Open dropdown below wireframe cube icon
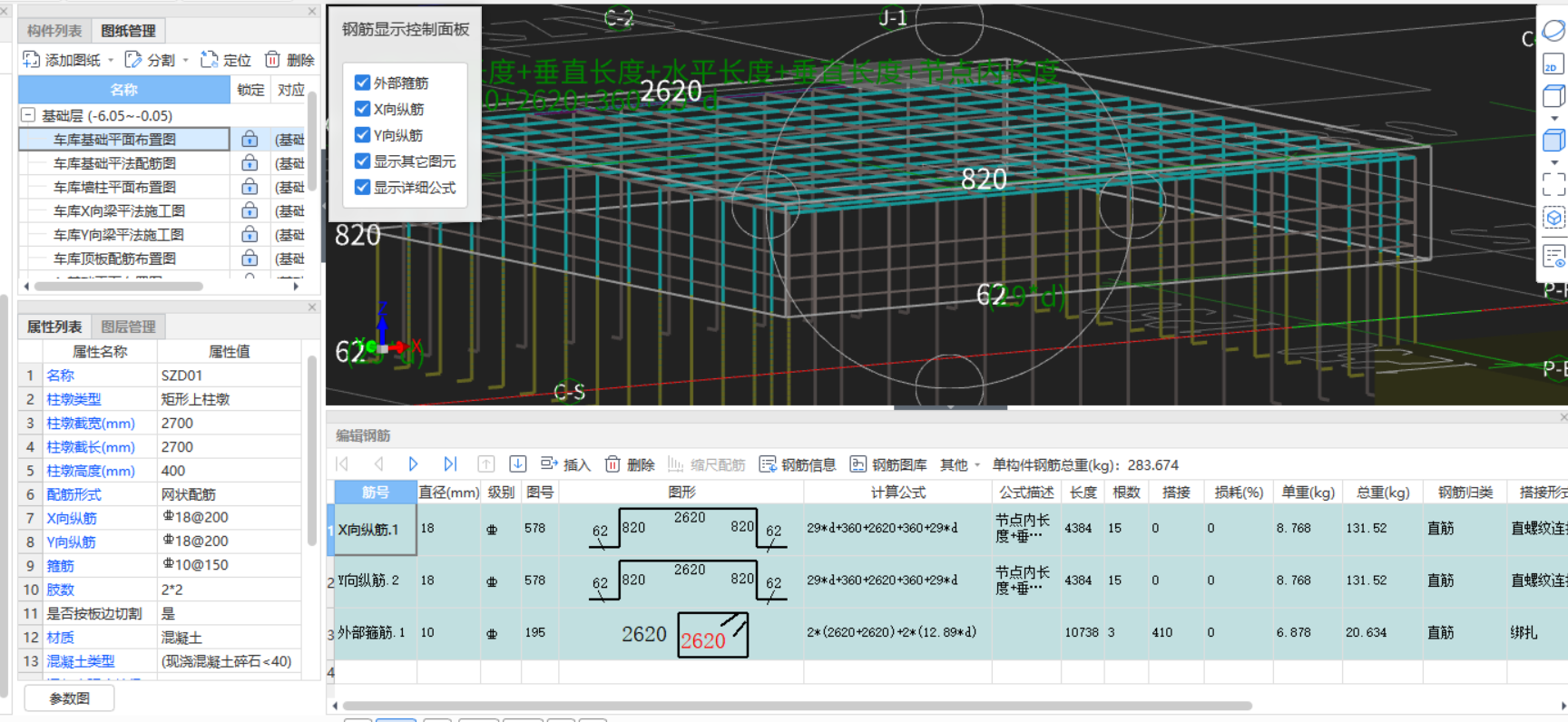 pyautogui.click(x=1553, y=118)
